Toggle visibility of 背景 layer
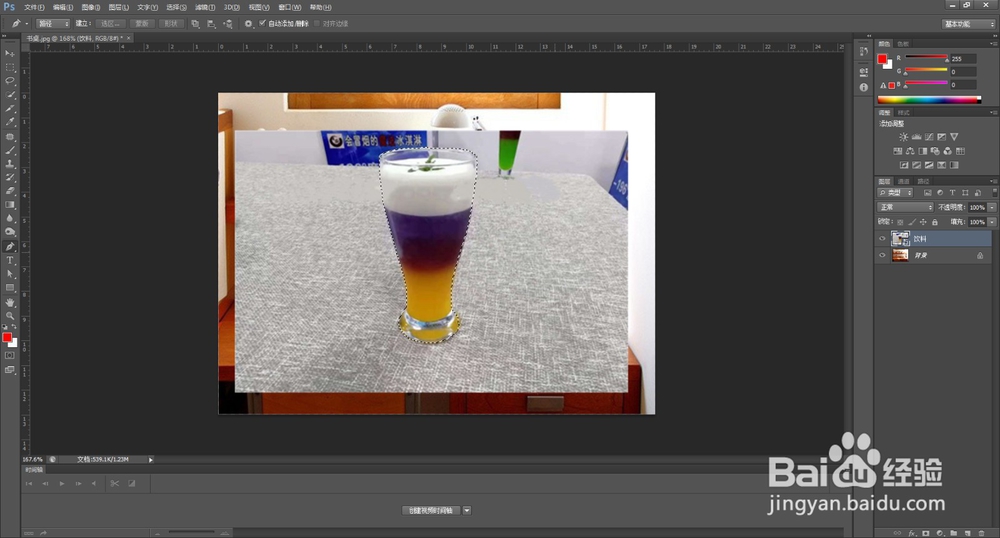The width and height of the screenshot is (1000, 538). click(882, 255)
